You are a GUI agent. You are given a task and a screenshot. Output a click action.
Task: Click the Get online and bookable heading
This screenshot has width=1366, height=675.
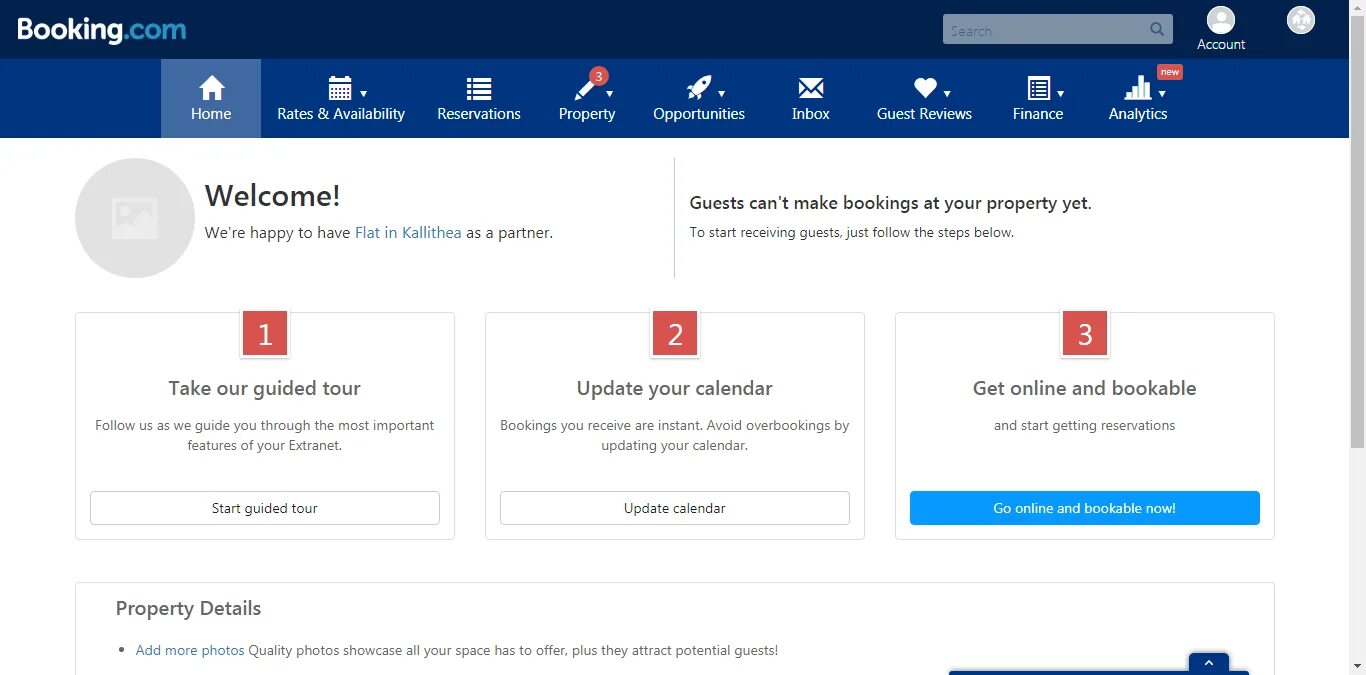point(1085,388)
